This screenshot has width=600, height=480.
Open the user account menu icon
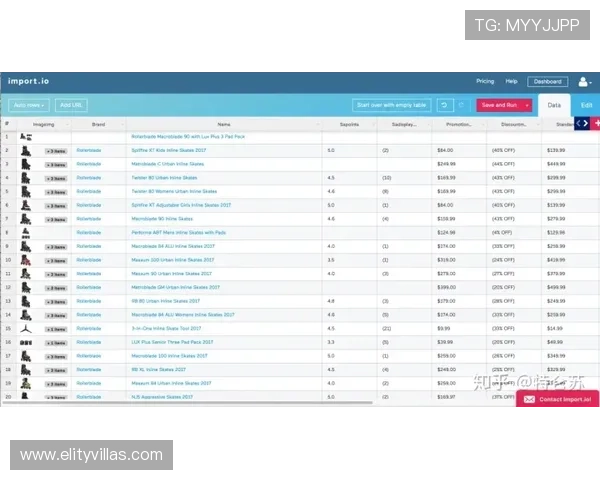click(585, 82)
